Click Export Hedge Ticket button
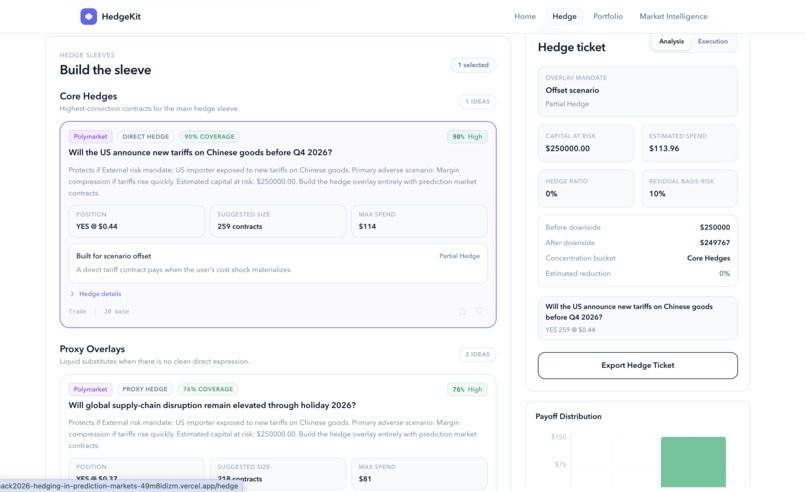 637,365
